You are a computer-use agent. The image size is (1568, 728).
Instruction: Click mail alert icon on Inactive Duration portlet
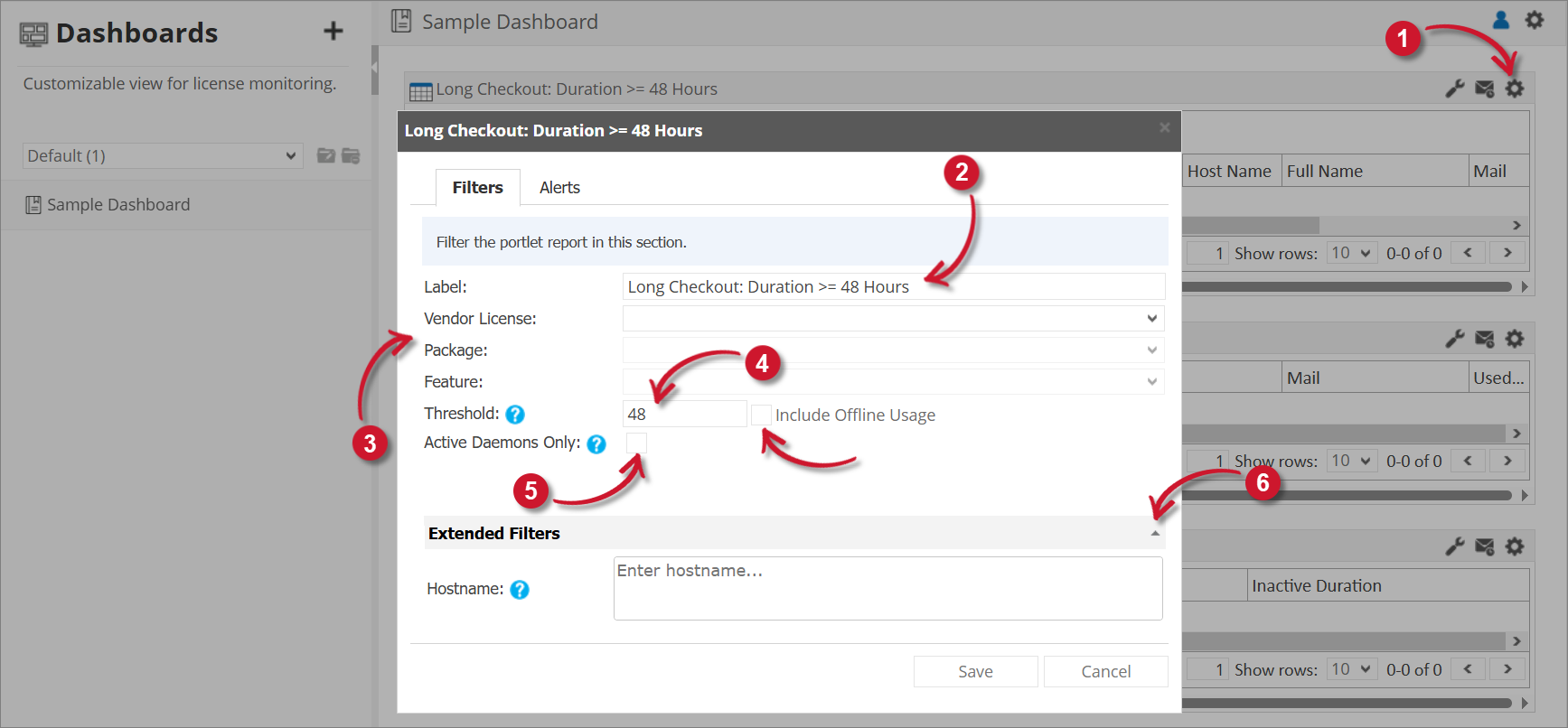click(1485, 546)
